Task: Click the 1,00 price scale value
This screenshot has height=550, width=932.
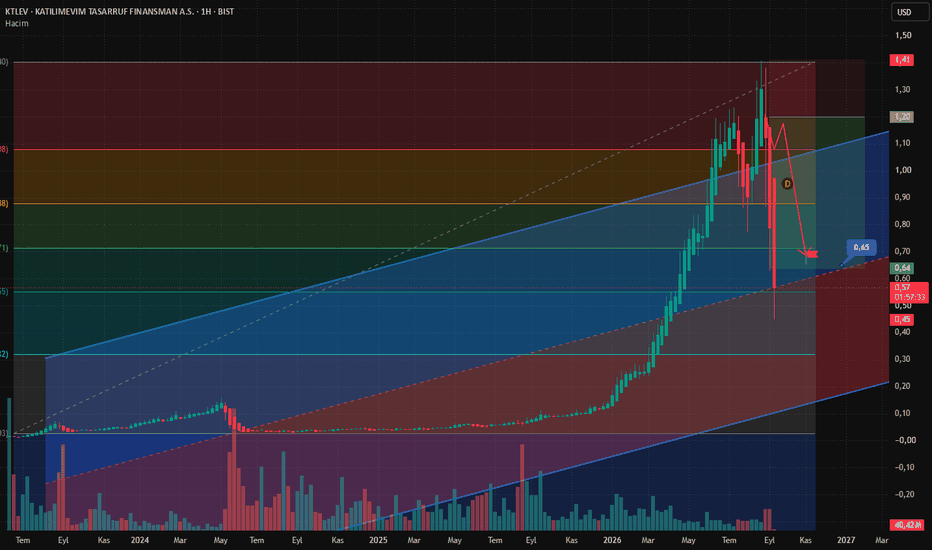Action: 903,170
